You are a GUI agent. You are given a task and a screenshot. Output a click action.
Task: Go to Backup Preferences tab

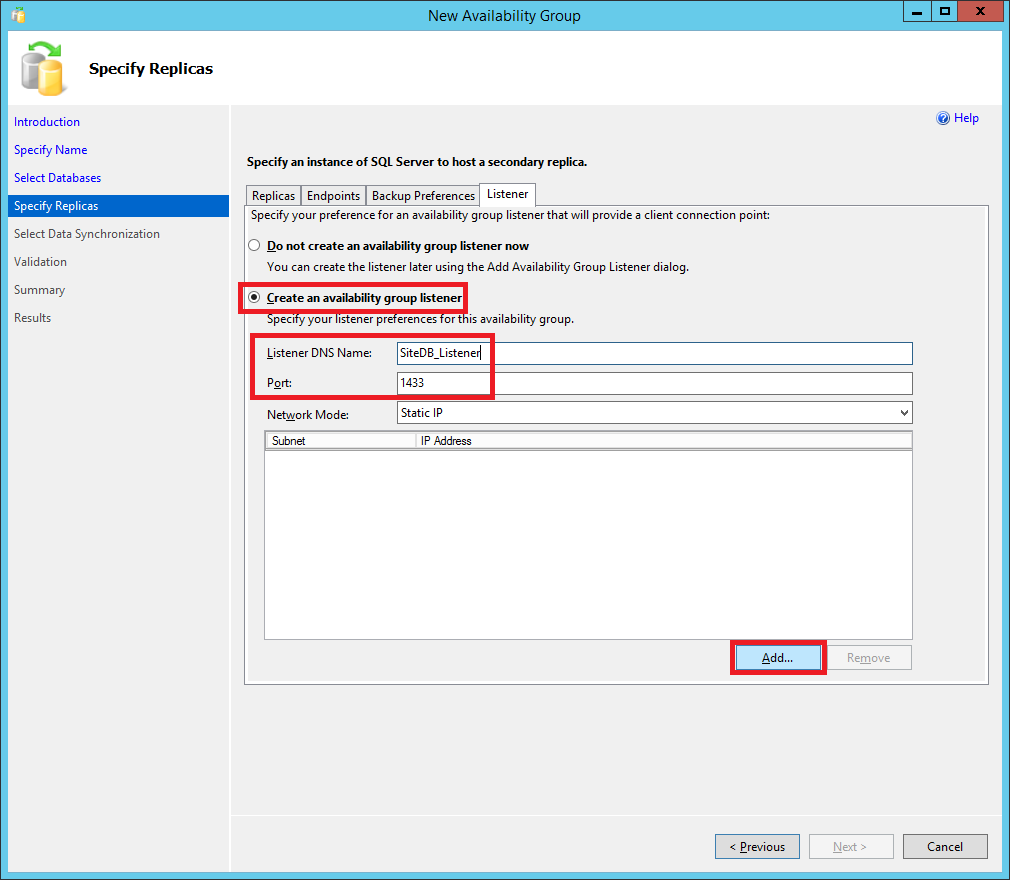click(423, 196)
